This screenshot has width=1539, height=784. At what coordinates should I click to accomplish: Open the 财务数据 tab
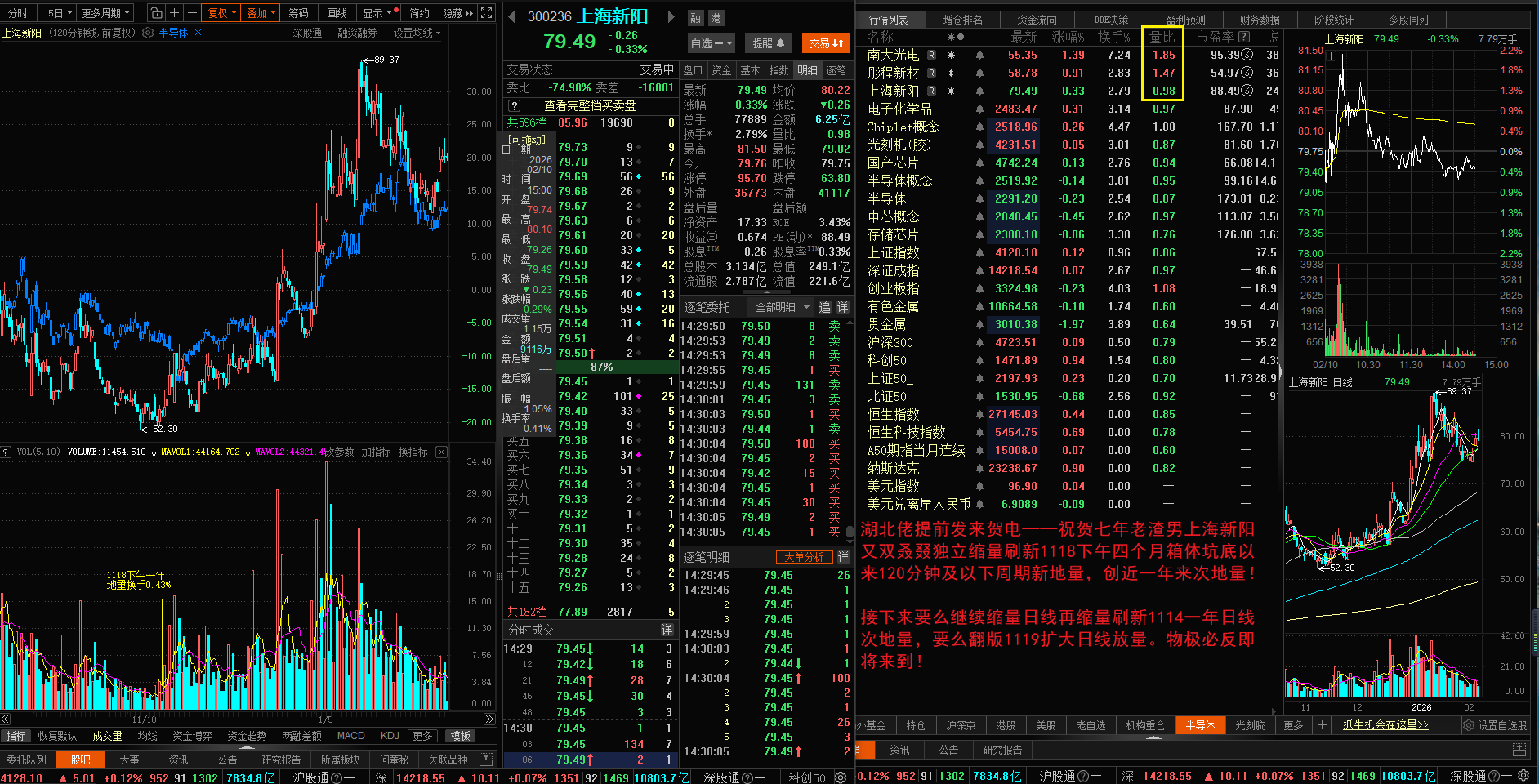point(1260,20)
